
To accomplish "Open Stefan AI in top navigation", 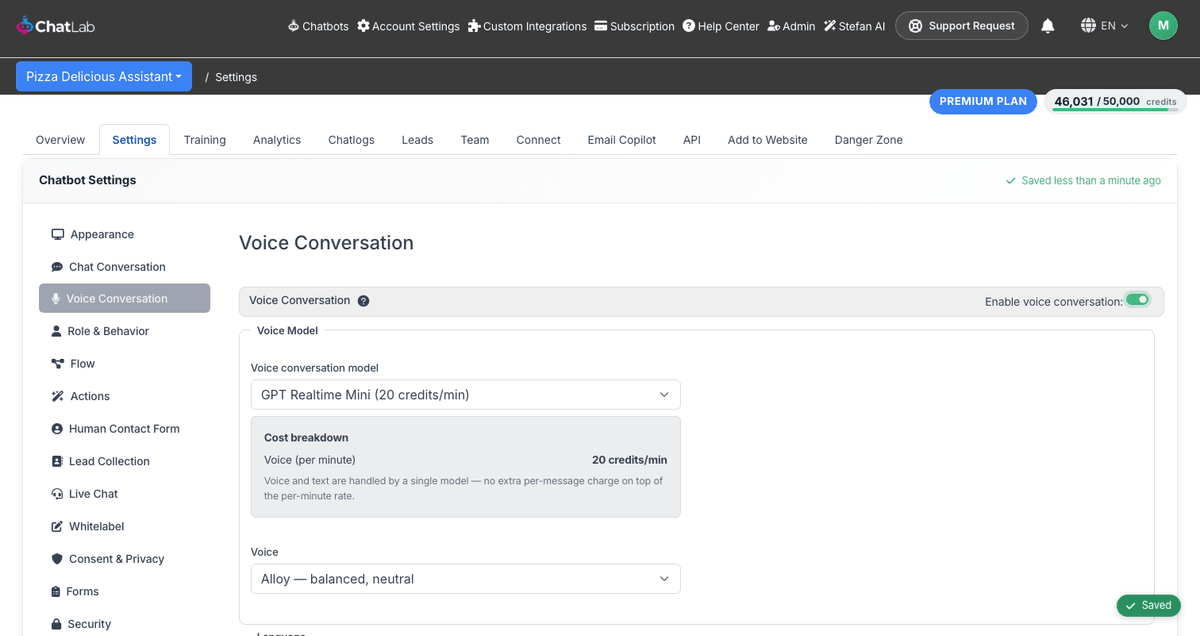I will (x=854, y=26).
